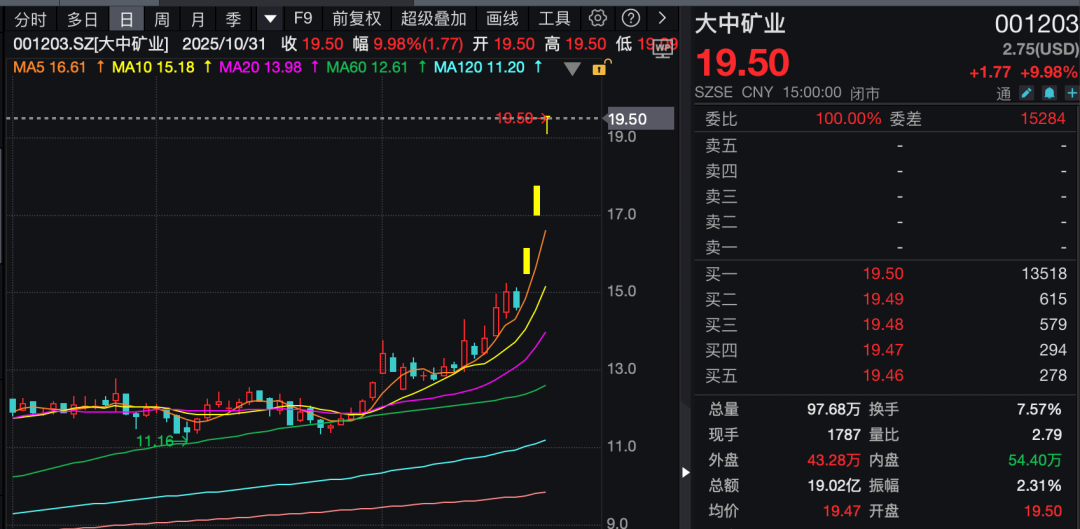Click the help question mark icon
The height and width of the screenshot is (529, 1080).
[x=630, y=18]
